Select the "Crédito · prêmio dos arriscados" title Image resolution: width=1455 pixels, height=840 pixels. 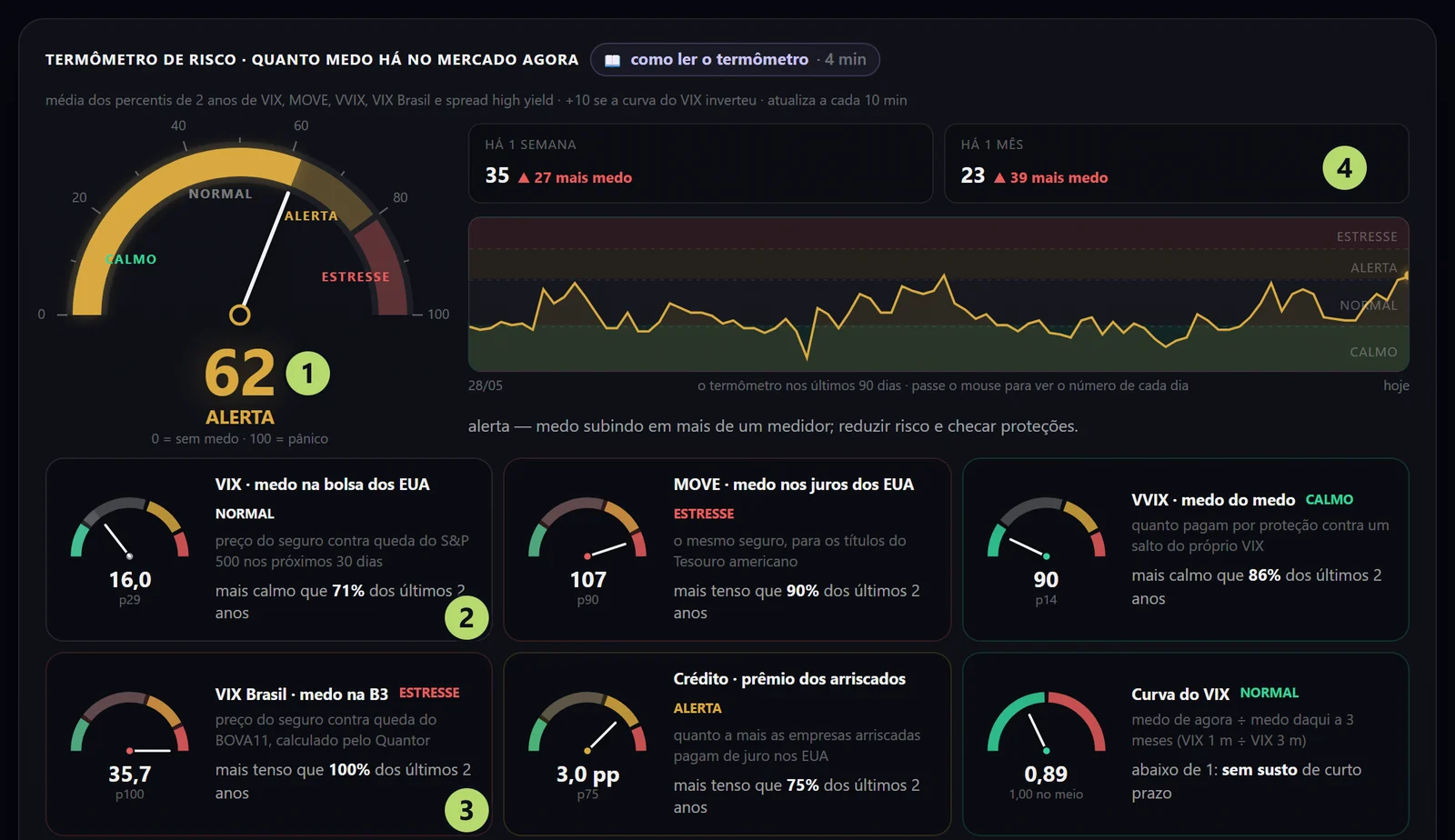point(789,679)
